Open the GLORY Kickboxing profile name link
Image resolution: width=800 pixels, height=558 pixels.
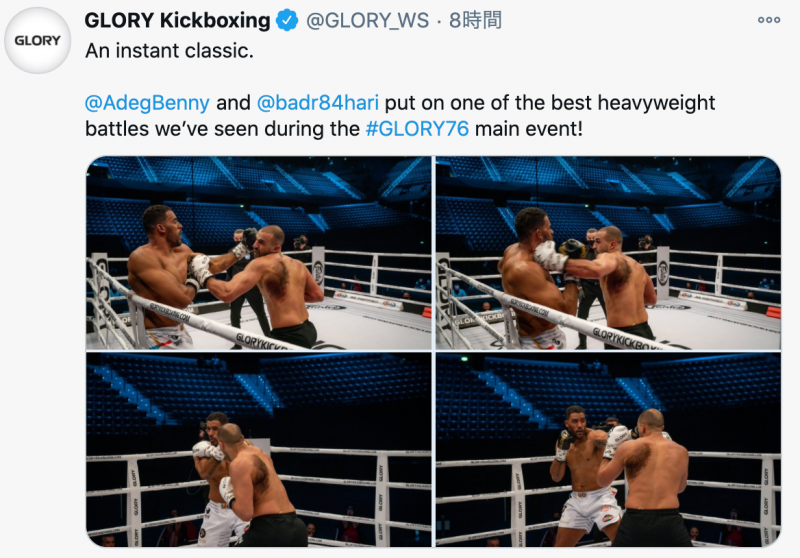[177, 20]
